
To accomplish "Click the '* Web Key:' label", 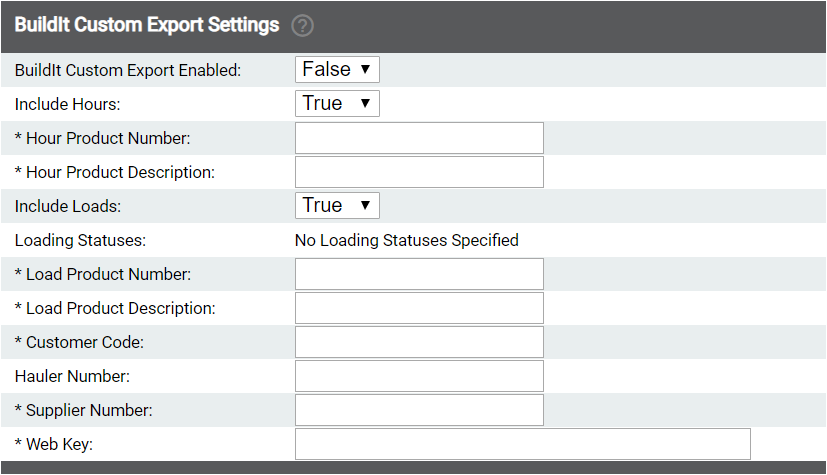I will click(54, 444).
